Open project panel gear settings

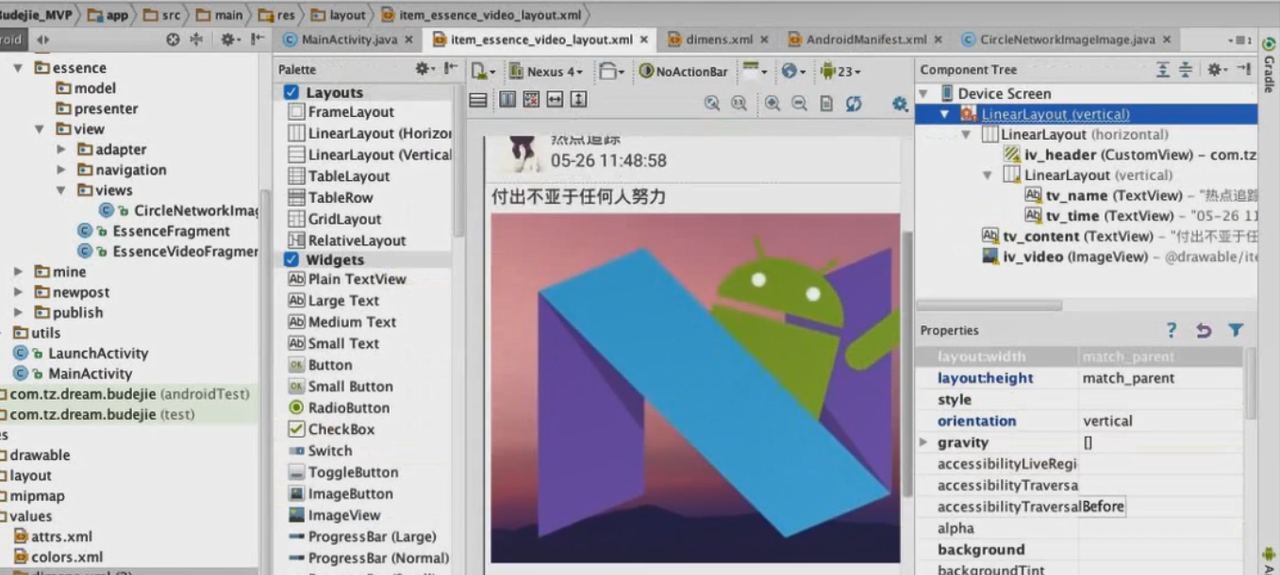click(x=230, y=39)
